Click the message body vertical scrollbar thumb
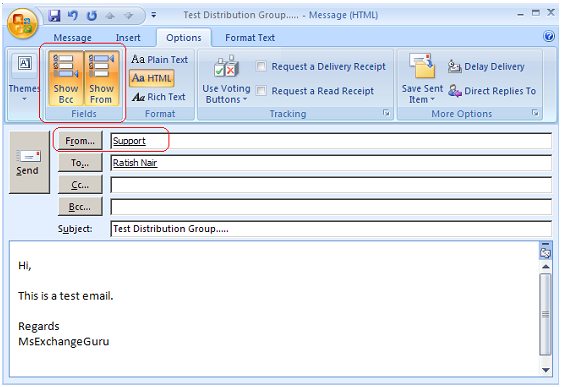 [x=546, y=314]
